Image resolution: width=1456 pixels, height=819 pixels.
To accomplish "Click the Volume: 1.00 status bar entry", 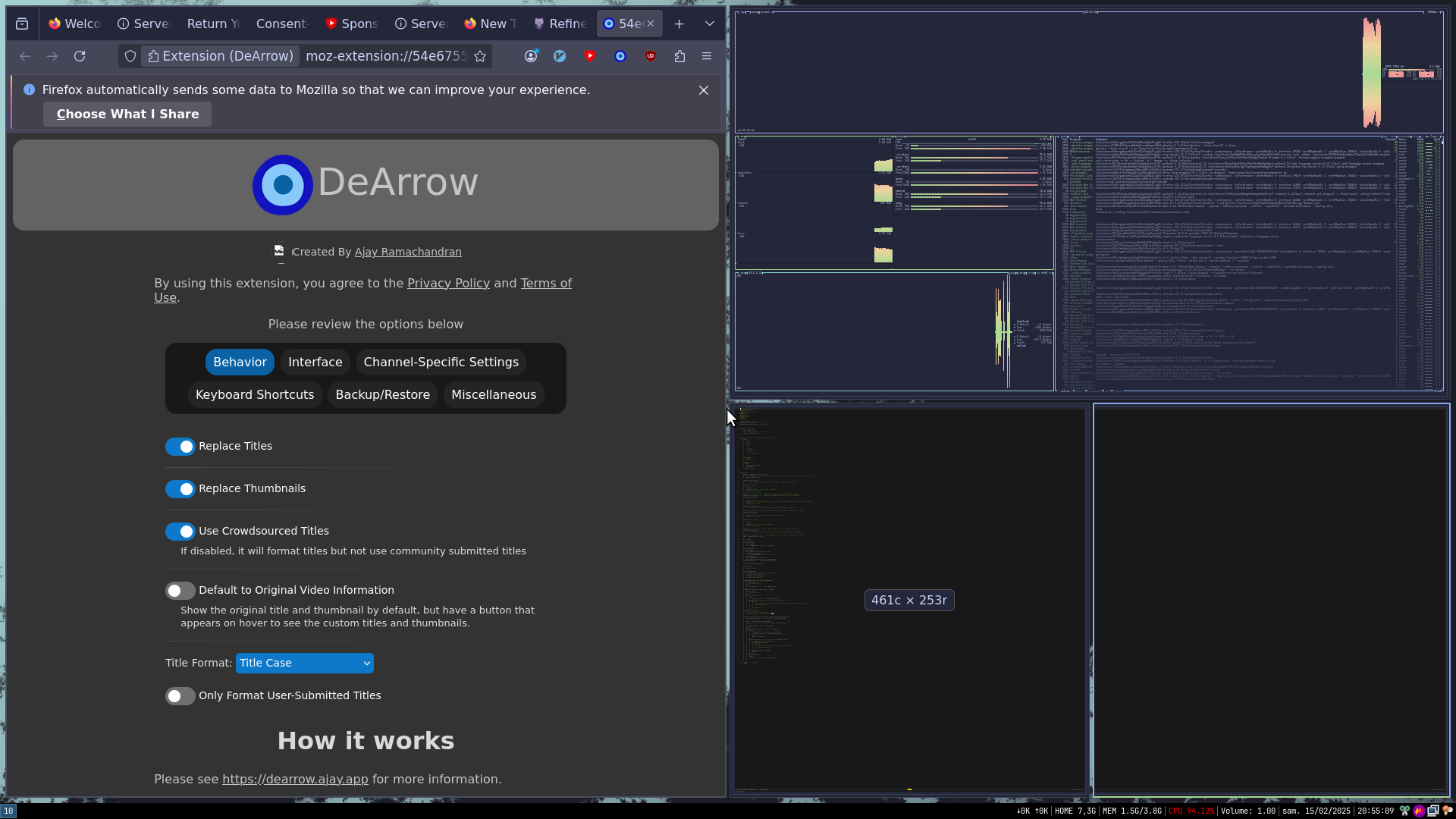I will [1248, 811].
